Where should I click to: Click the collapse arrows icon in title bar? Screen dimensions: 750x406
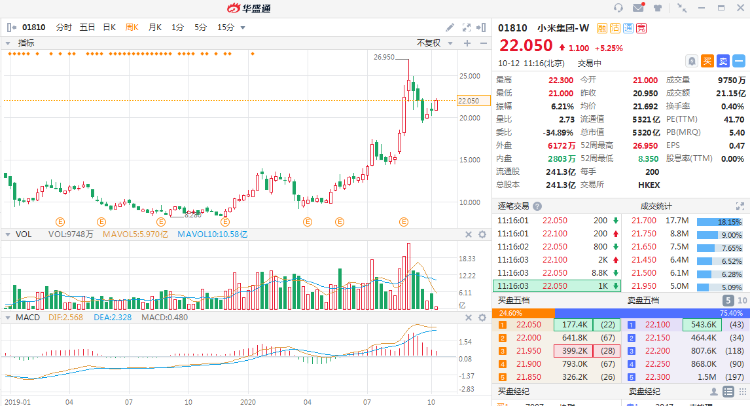pos(682,8)
